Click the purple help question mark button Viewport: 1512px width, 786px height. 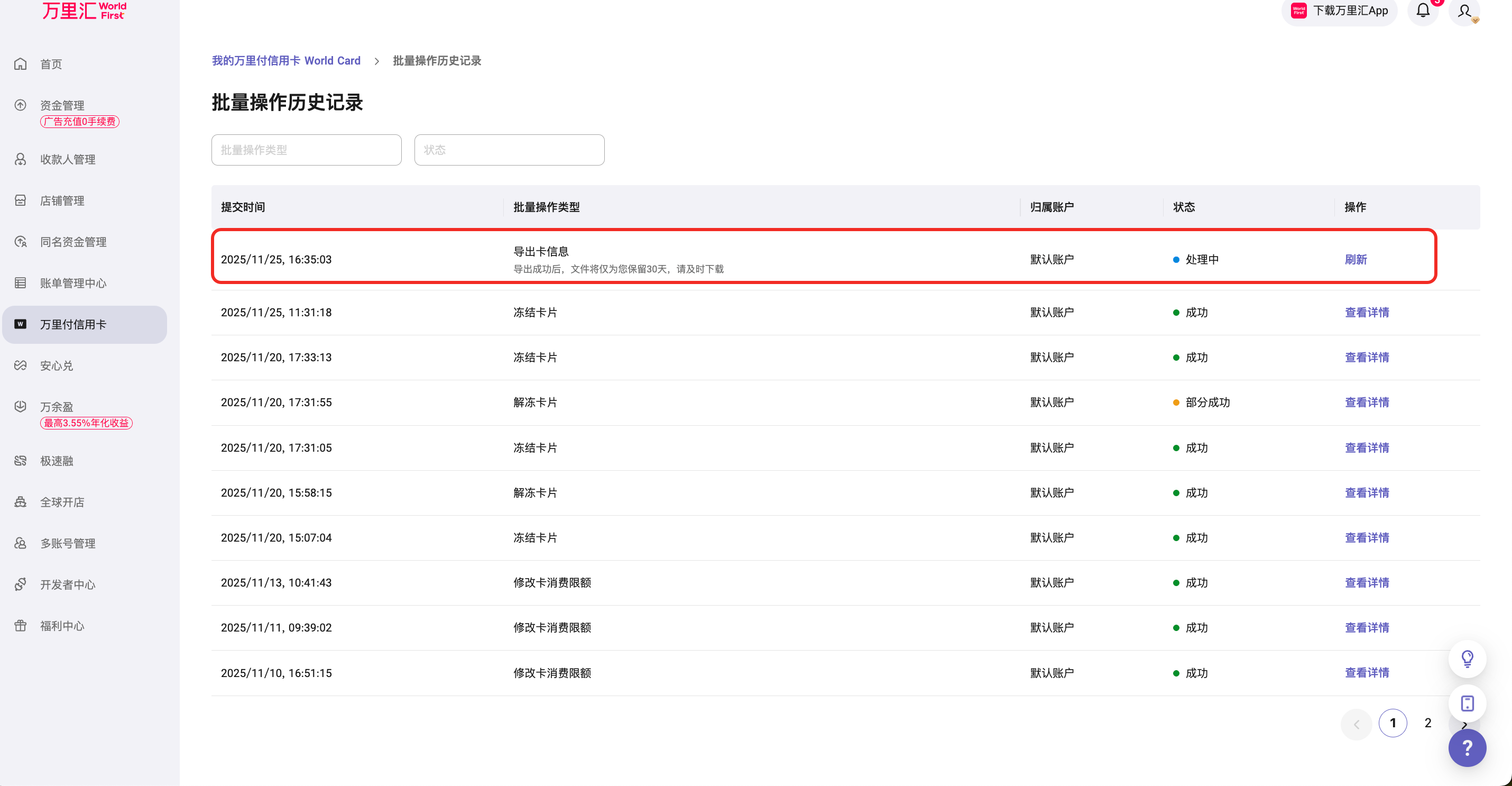[x=1467, y=748]
